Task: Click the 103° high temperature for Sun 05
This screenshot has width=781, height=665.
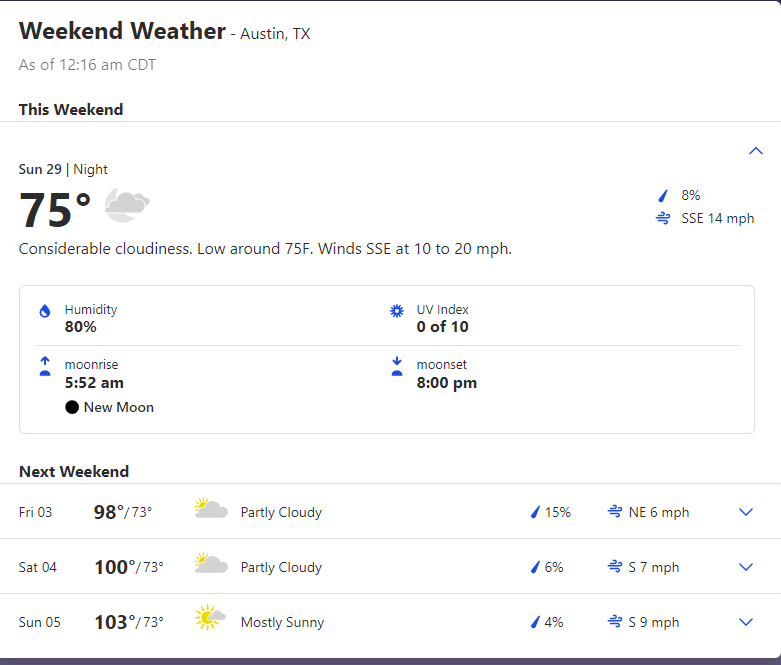Action: (113, 622)
